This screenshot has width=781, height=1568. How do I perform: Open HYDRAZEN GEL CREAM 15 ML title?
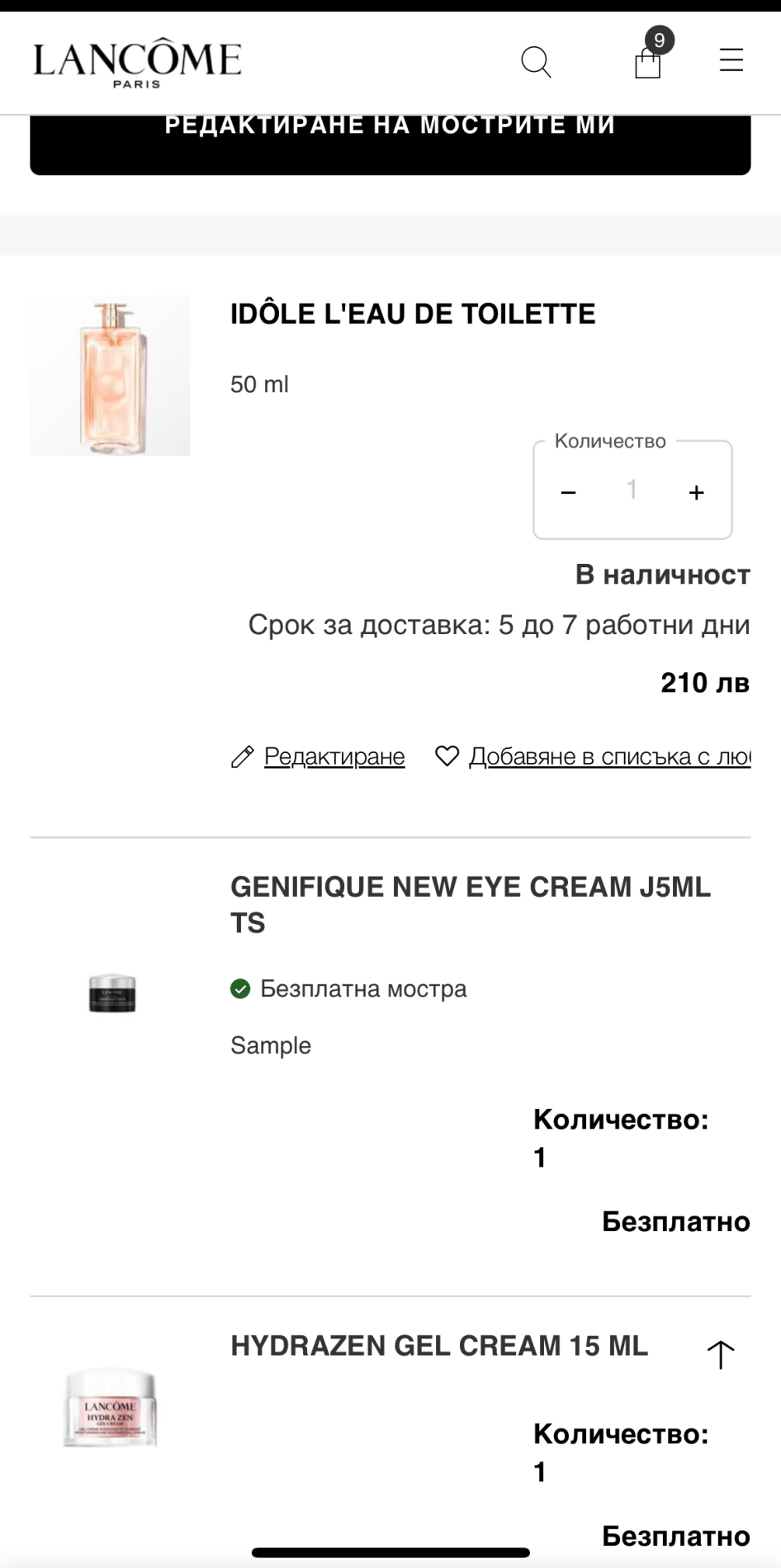(439, 1346)
